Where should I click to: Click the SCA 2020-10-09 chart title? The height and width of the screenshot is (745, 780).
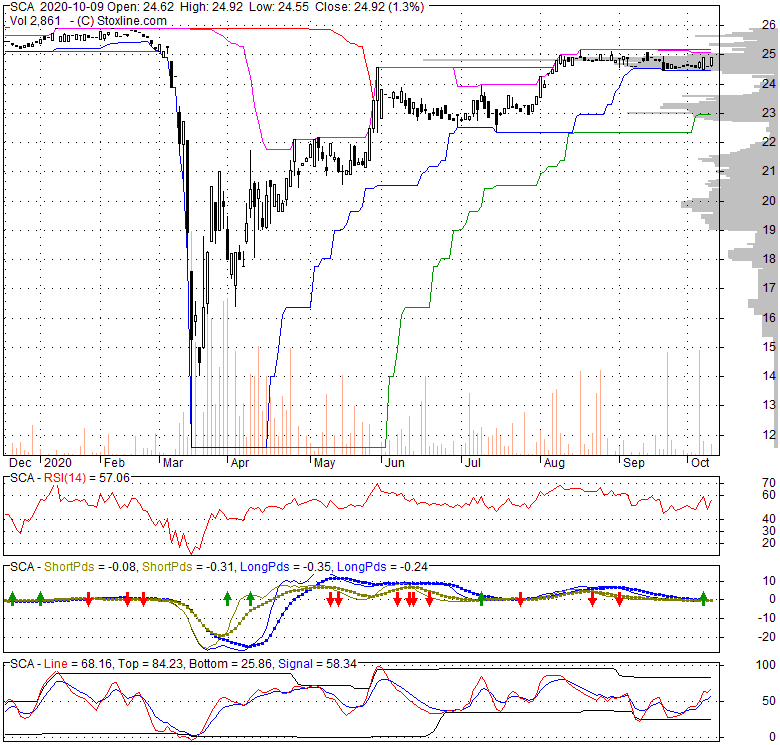click(x=55, y=6)
